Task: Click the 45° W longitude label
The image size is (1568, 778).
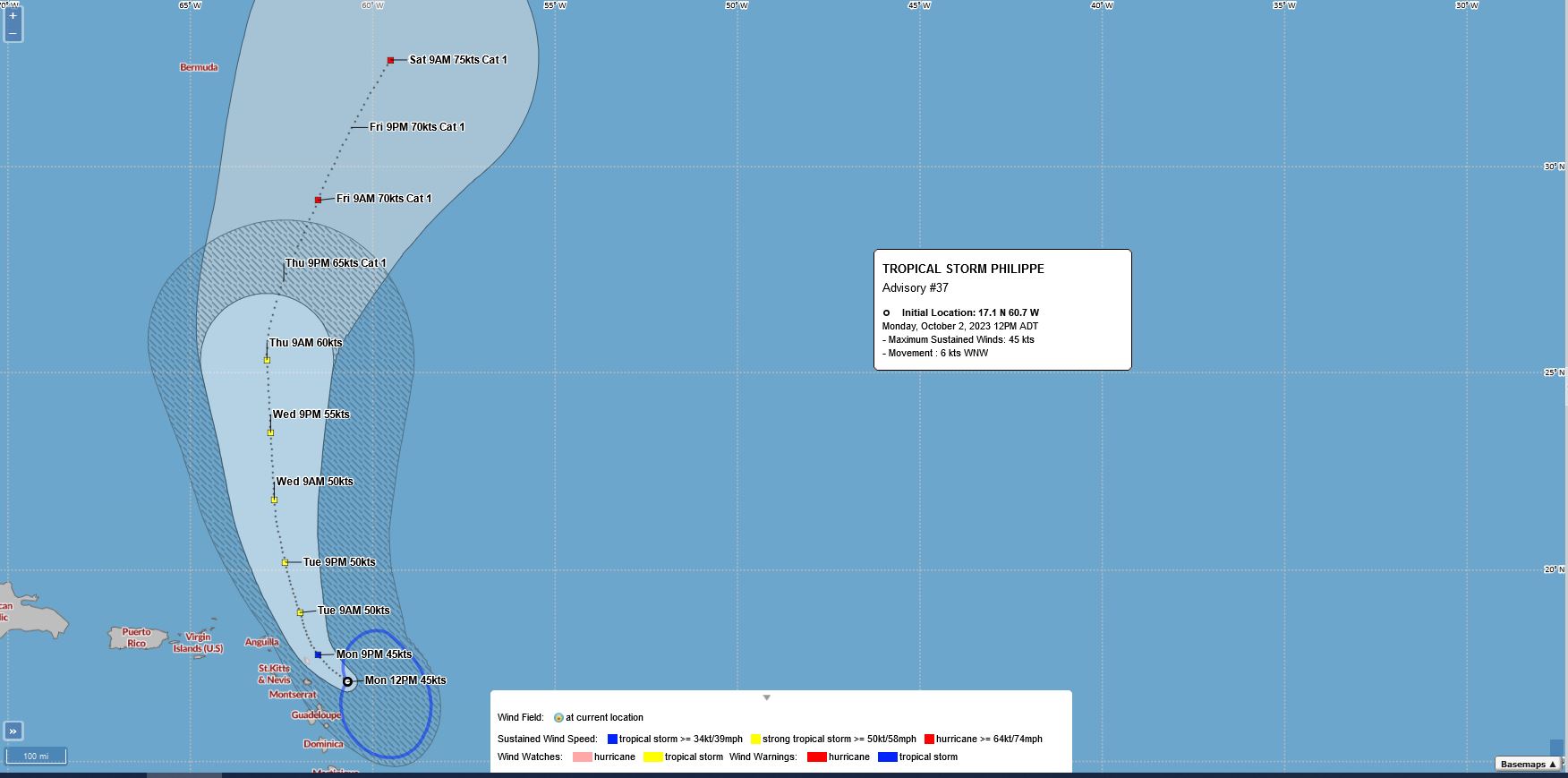Action: [919, 5]
